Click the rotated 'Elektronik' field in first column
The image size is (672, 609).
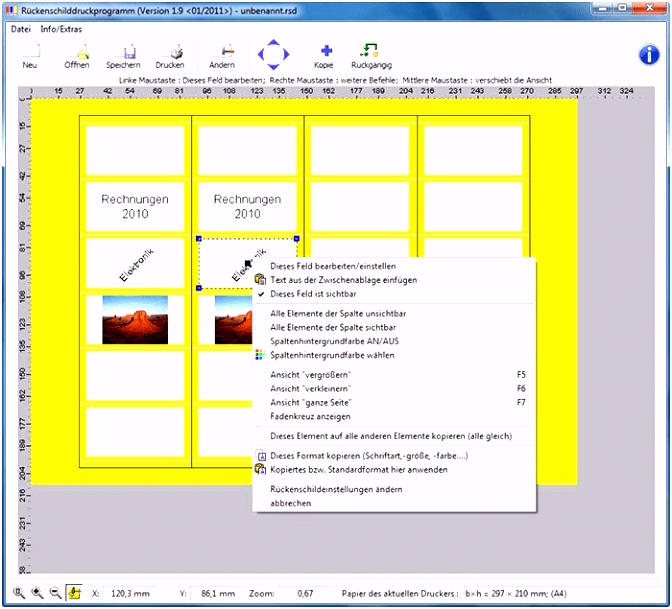(135, 263)
